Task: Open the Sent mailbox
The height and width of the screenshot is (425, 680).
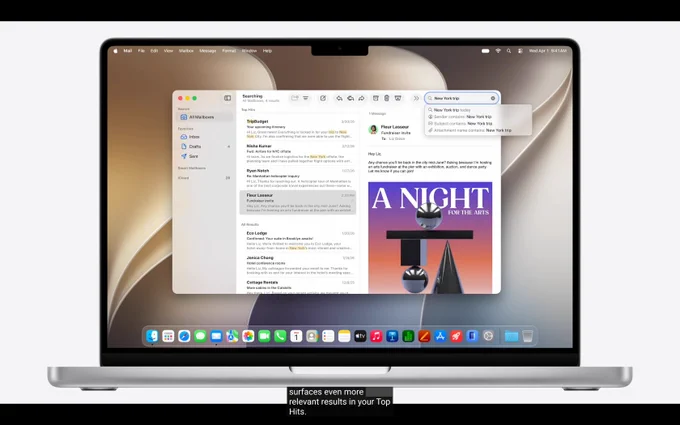Action: tap(205, 156)
